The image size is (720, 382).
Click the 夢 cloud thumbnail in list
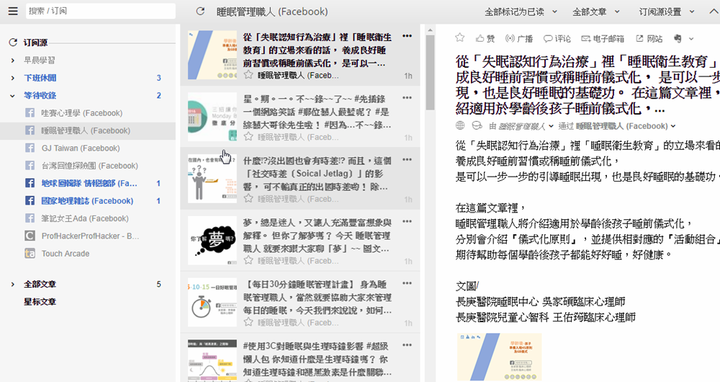coord(212,240)
